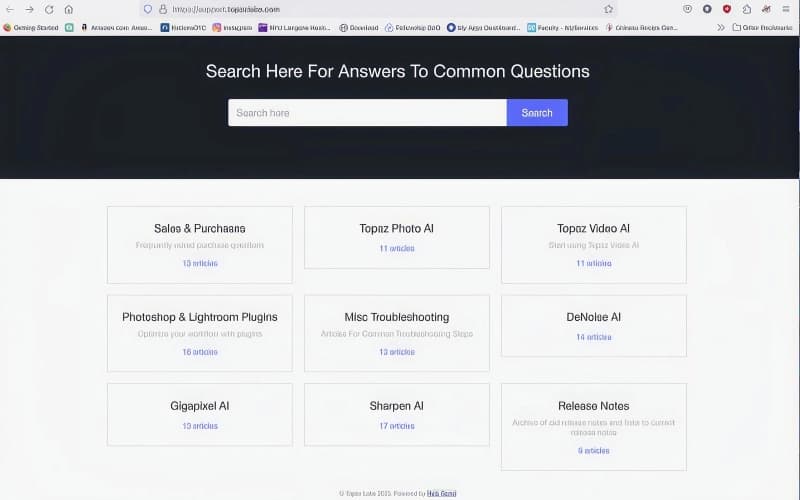Viewport: 800px width, 500px height.
Task: Go forward using the browser forward arrow
Action: tap(30, 9)
